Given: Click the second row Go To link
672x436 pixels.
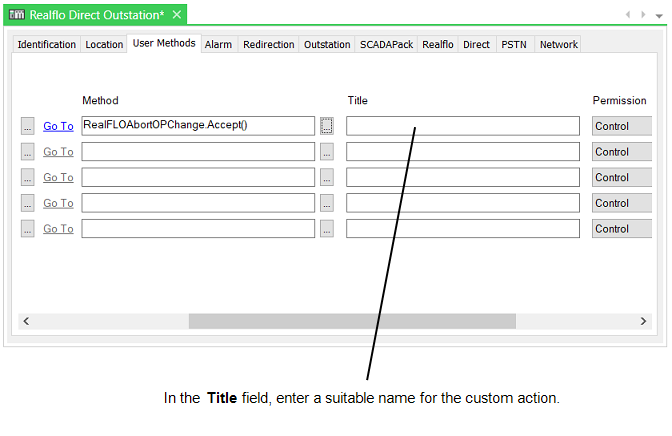Looking at the screenshot, I should coord(58,152).
